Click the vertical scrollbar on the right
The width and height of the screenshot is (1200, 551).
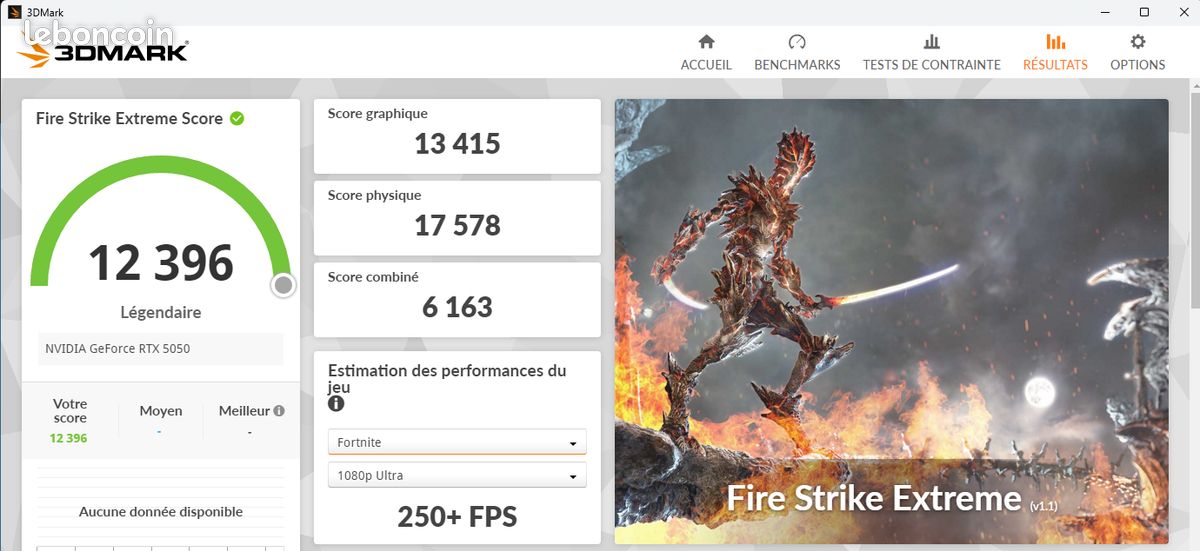pyautogui.click(x=1194, y=198)
